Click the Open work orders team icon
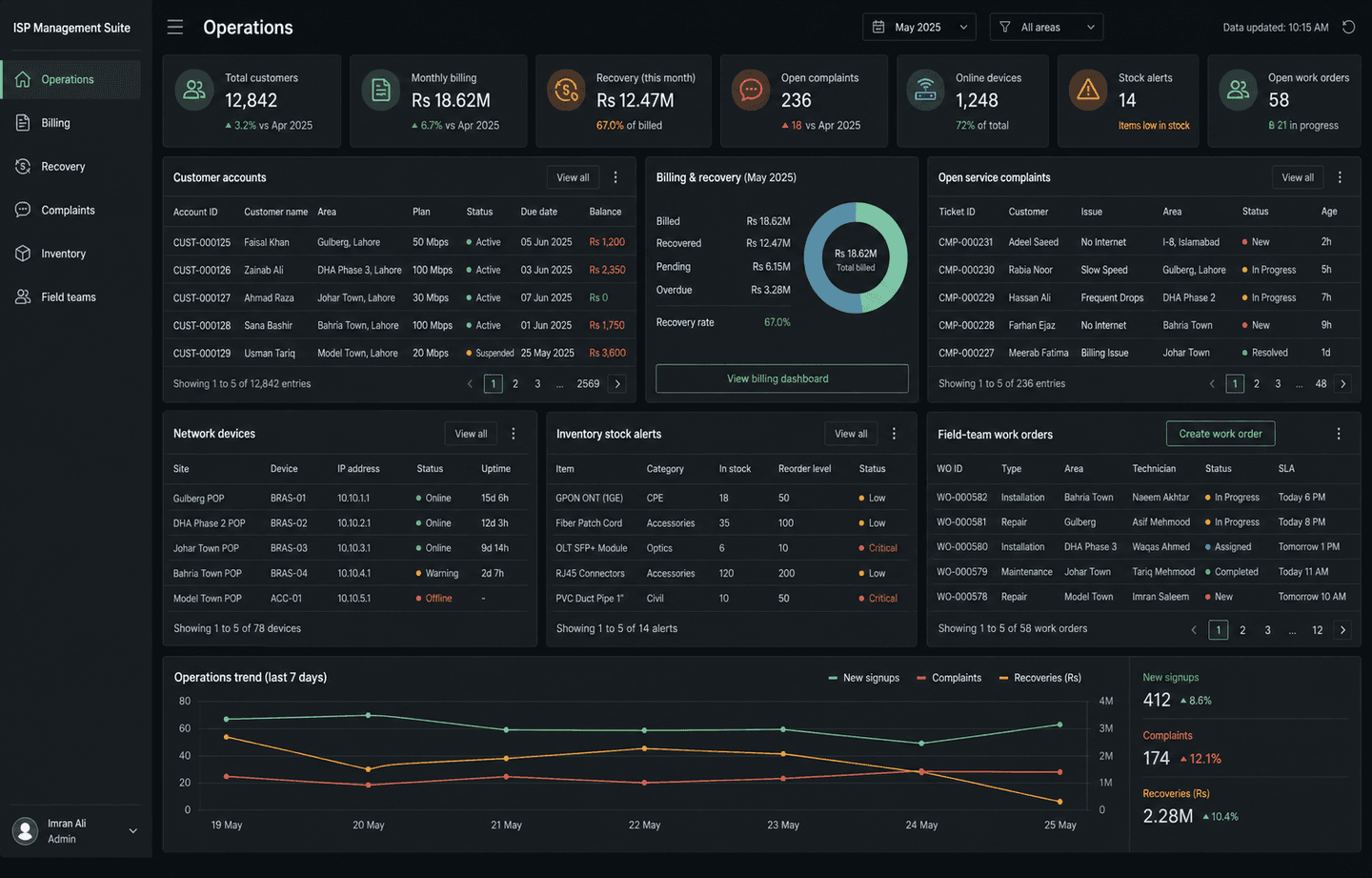Viewport: 1372px width, 878px height. point(1238,91)
